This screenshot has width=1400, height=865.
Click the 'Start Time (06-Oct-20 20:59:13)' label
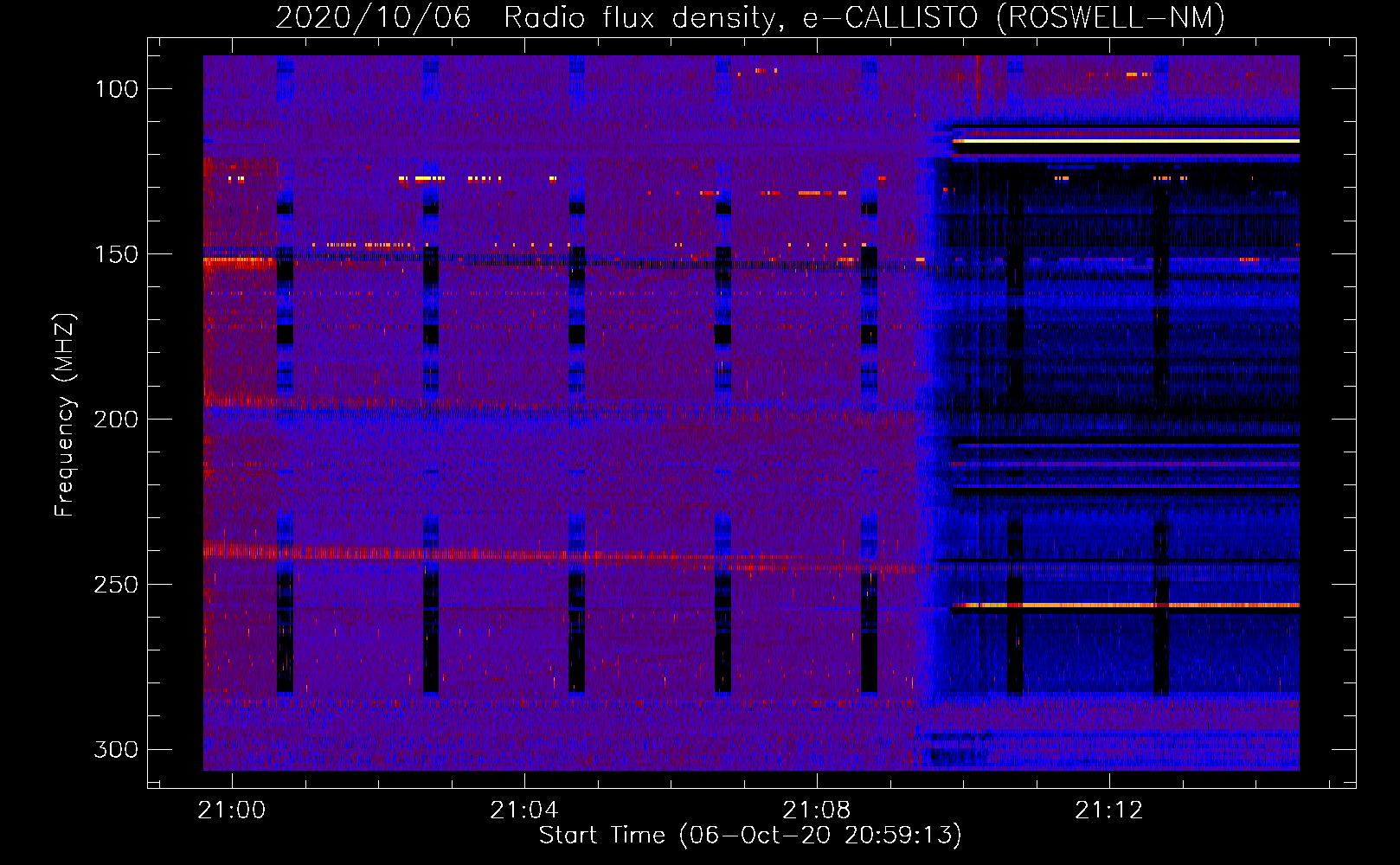750,836
